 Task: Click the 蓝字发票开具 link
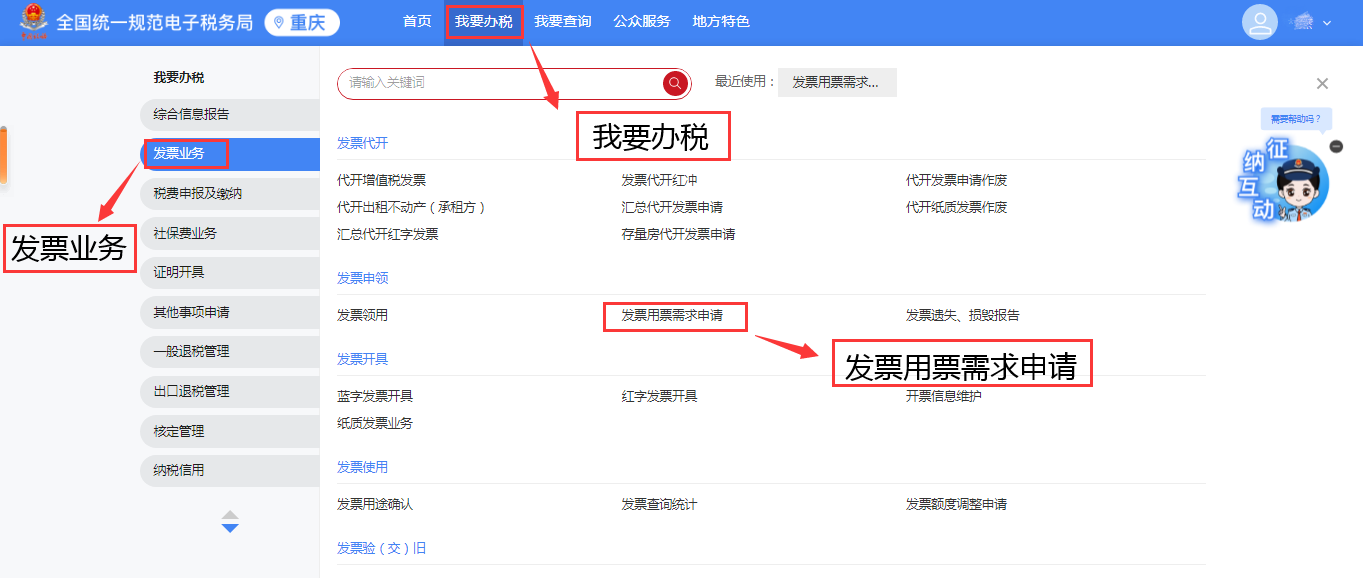coord(375,396)
